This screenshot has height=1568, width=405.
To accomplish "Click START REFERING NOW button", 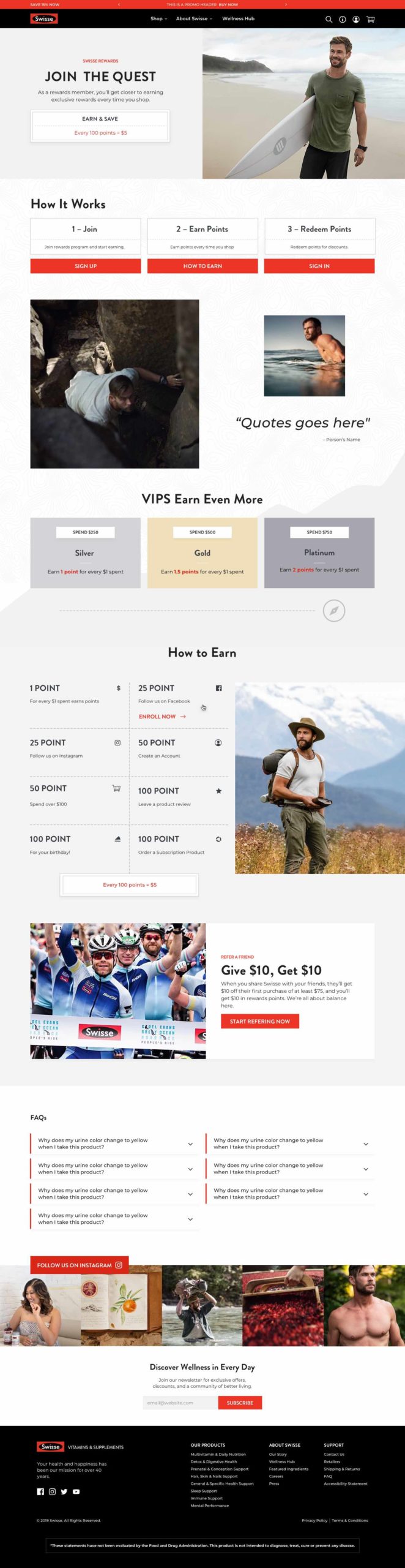I will [x=260, y=1021].
